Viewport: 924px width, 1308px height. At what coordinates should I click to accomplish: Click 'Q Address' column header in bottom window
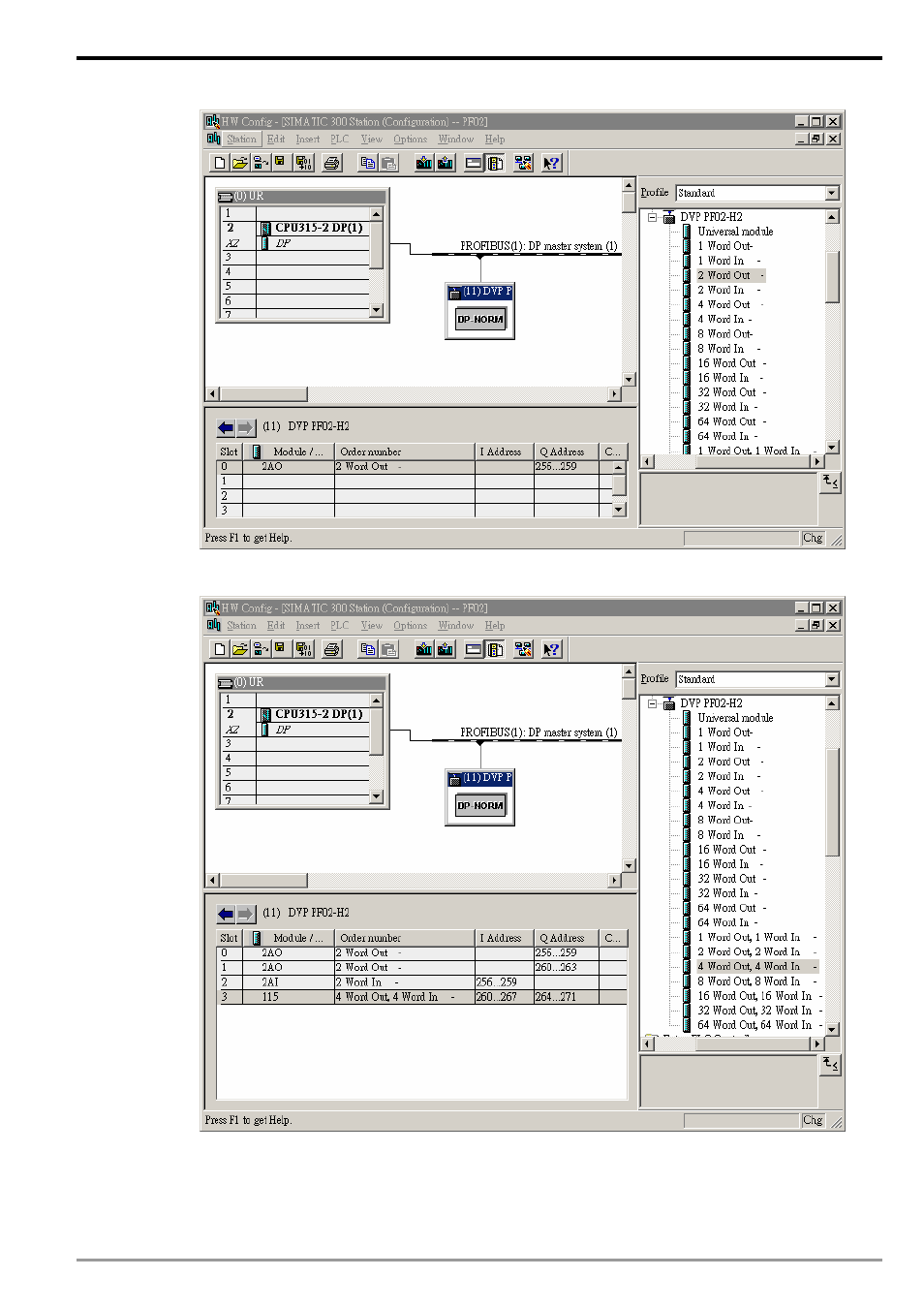566,938
